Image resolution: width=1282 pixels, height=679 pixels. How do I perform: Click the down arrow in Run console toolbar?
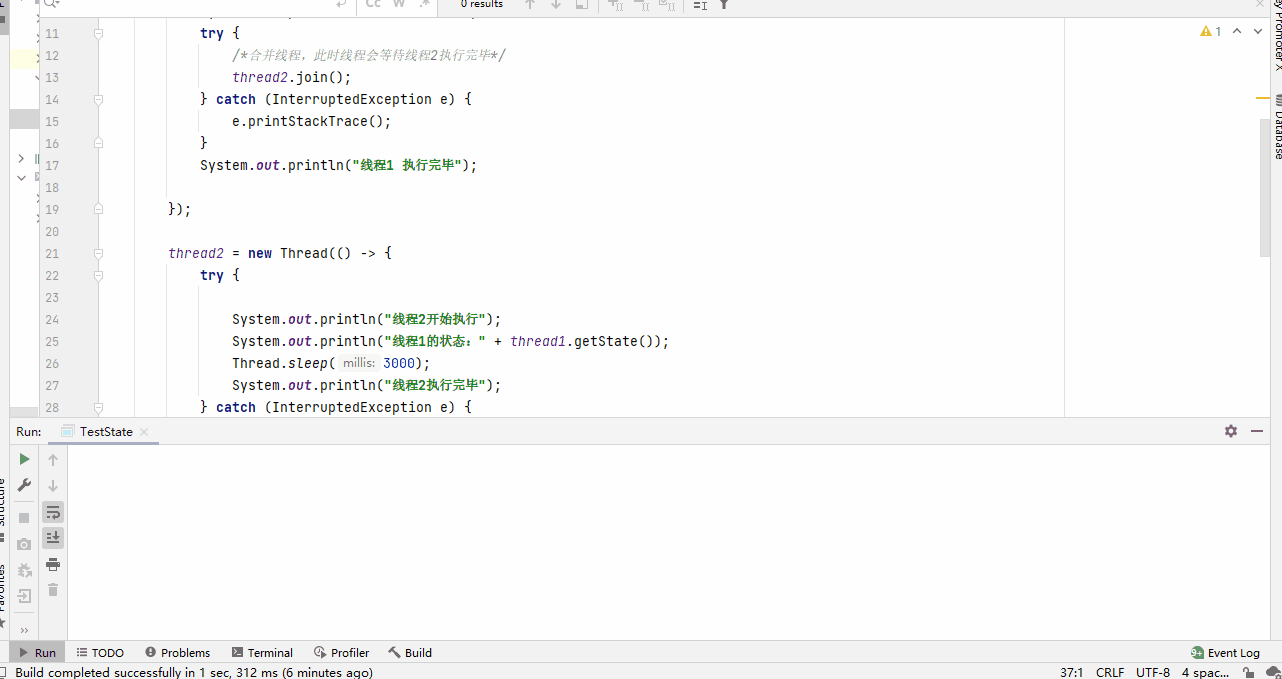pos(53,485)
